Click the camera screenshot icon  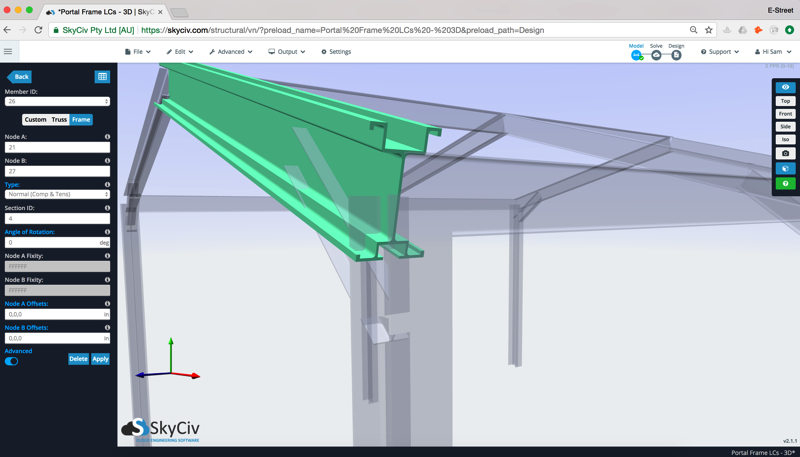tap(785, 153)
